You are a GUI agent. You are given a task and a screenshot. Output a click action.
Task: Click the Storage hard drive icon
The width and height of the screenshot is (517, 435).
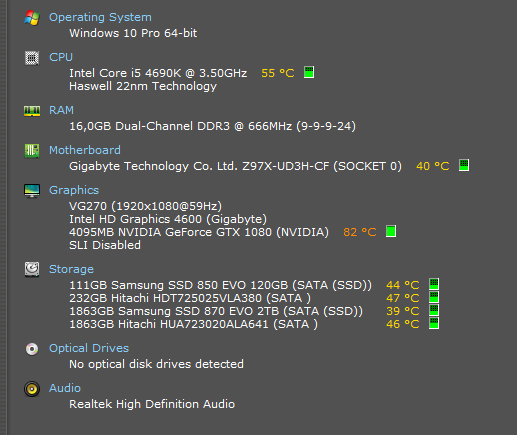tap(32, 269)
